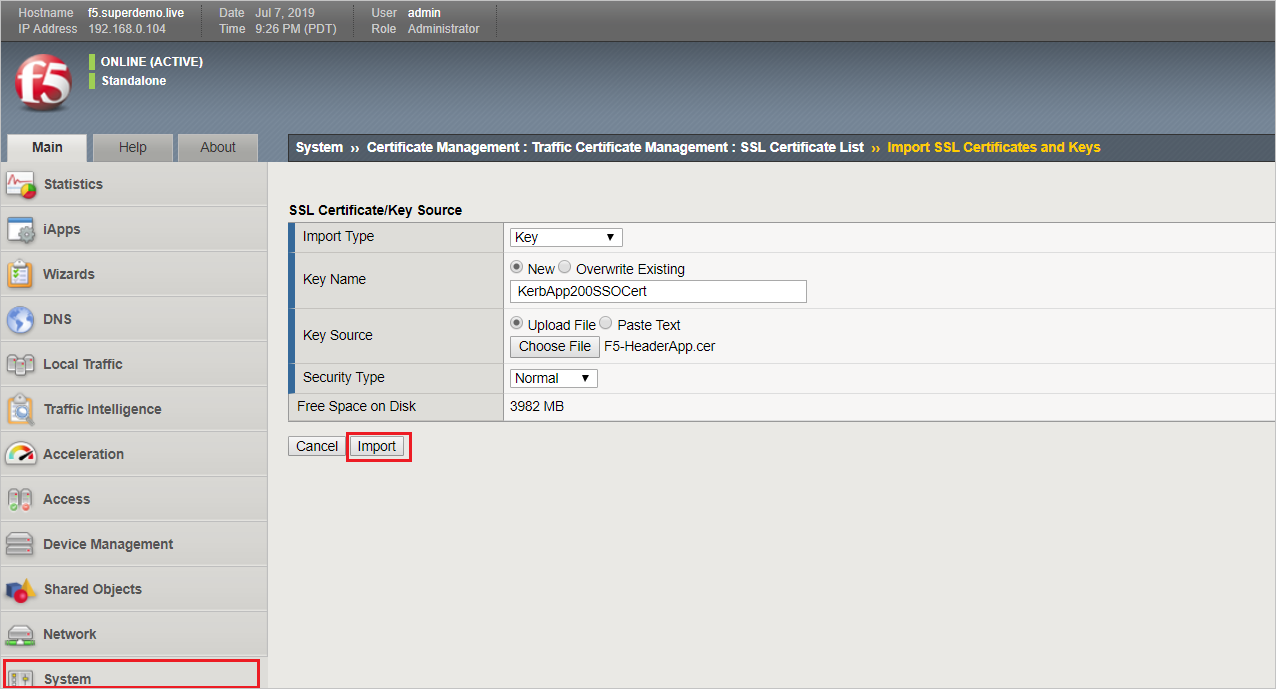Click the hostname f5.superdemo.live
Viewport: 1276px width, 689px height.
click(x=136, y=13)
